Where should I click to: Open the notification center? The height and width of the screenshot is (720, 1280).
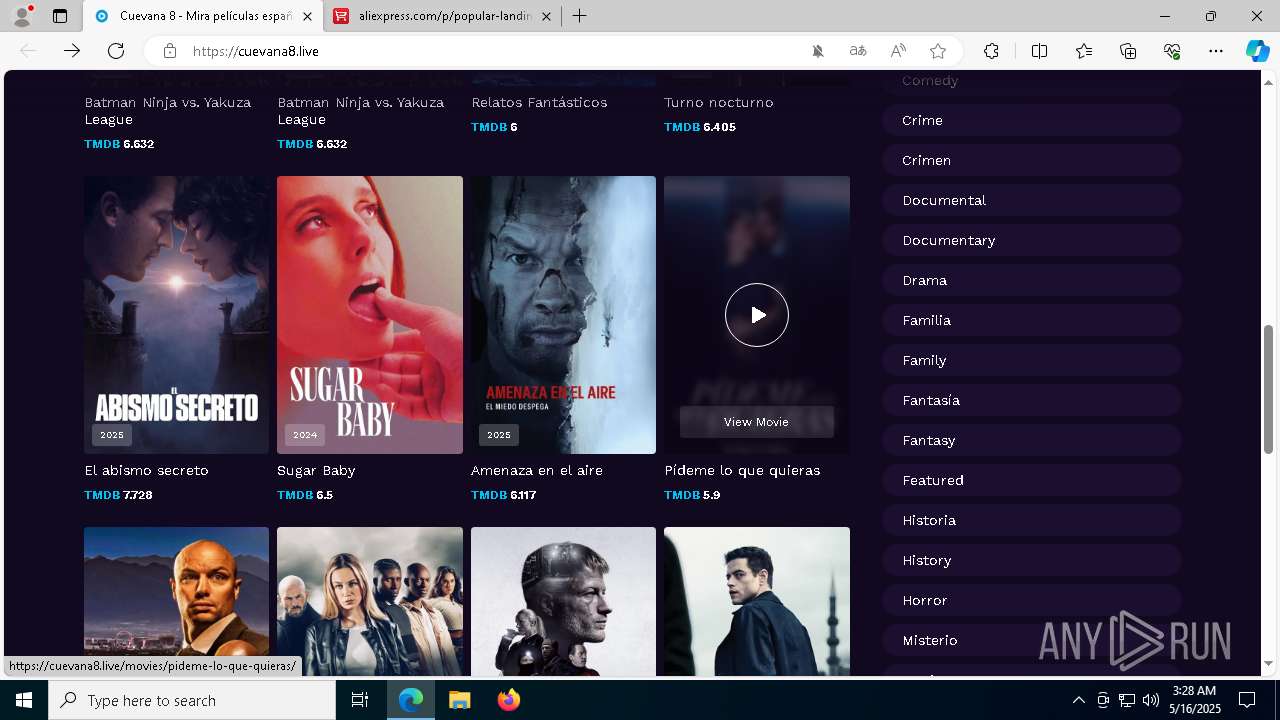(1247, 700)
